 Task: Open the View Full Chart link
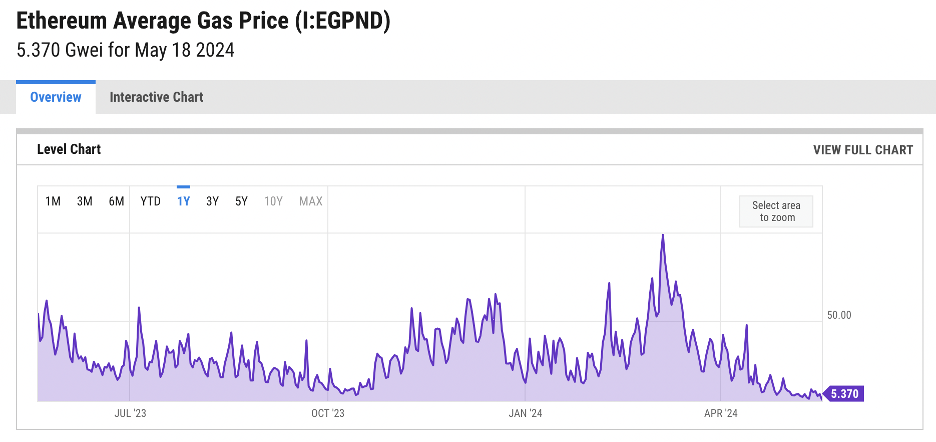[x=863, y=150]
